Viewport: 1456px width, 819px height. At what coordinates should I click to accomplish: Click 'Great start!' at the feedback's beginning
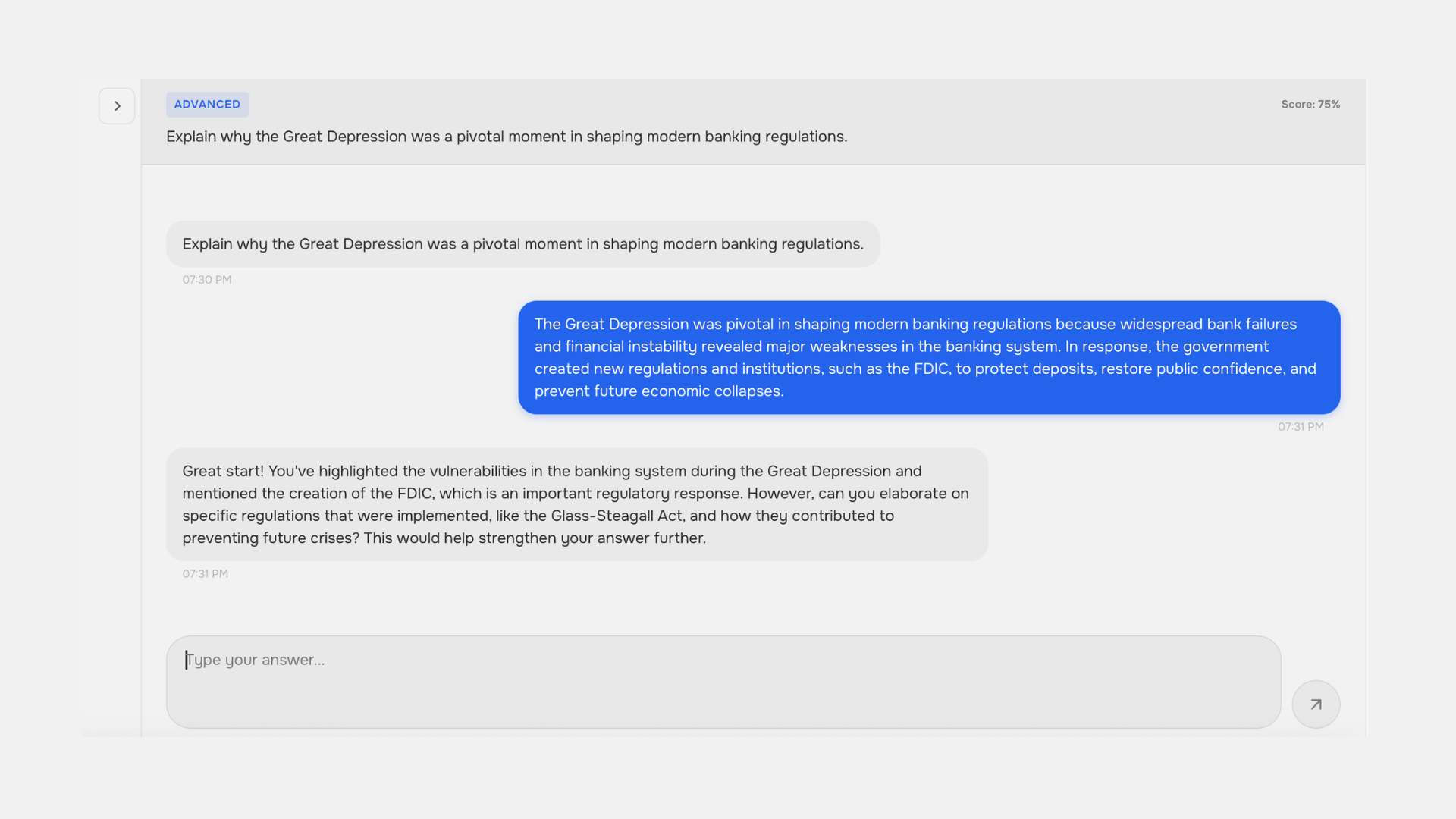[x=223, y=471]
